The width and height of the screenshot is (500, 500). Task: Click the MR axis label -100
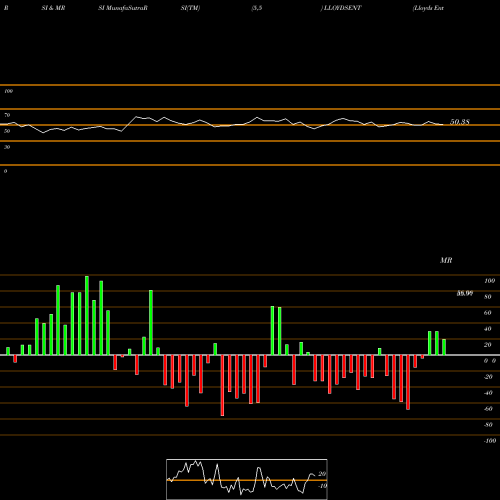[490, 441]
